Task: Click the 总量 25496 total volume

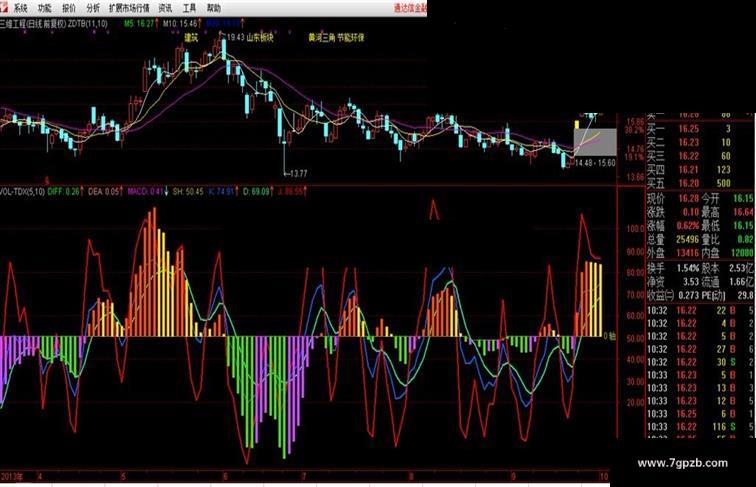Action: (673, 239)
